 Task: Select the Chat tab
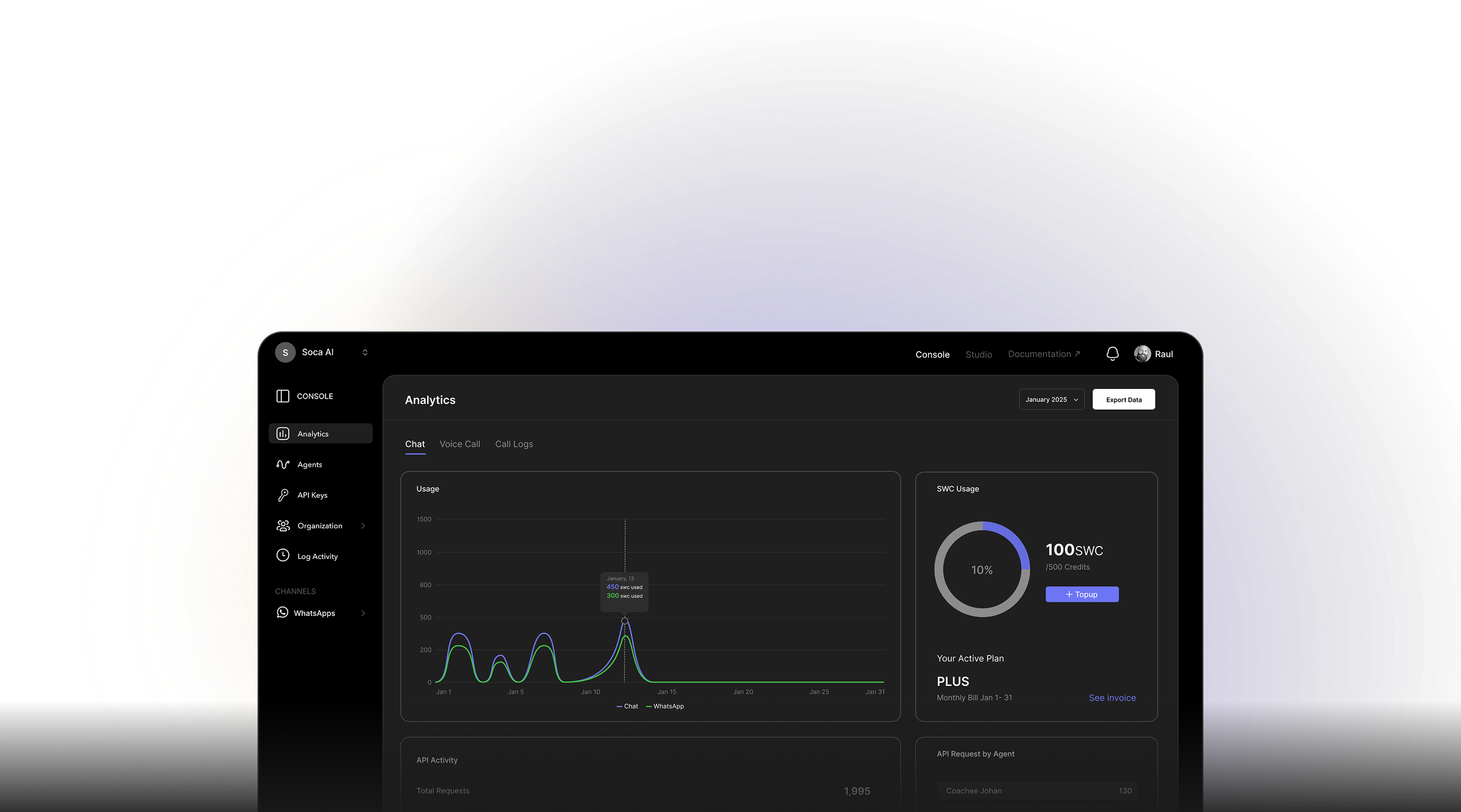pyautogui.click(x=415, y=445)
